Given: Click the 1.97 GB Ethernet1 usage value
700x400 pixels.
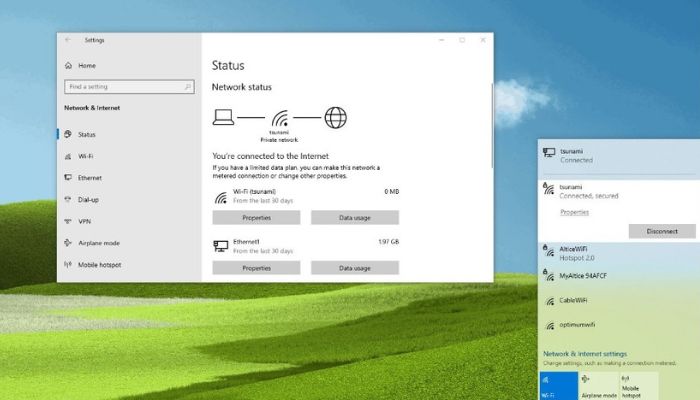Looking at the screenshot, I should (x=388, y=242).
